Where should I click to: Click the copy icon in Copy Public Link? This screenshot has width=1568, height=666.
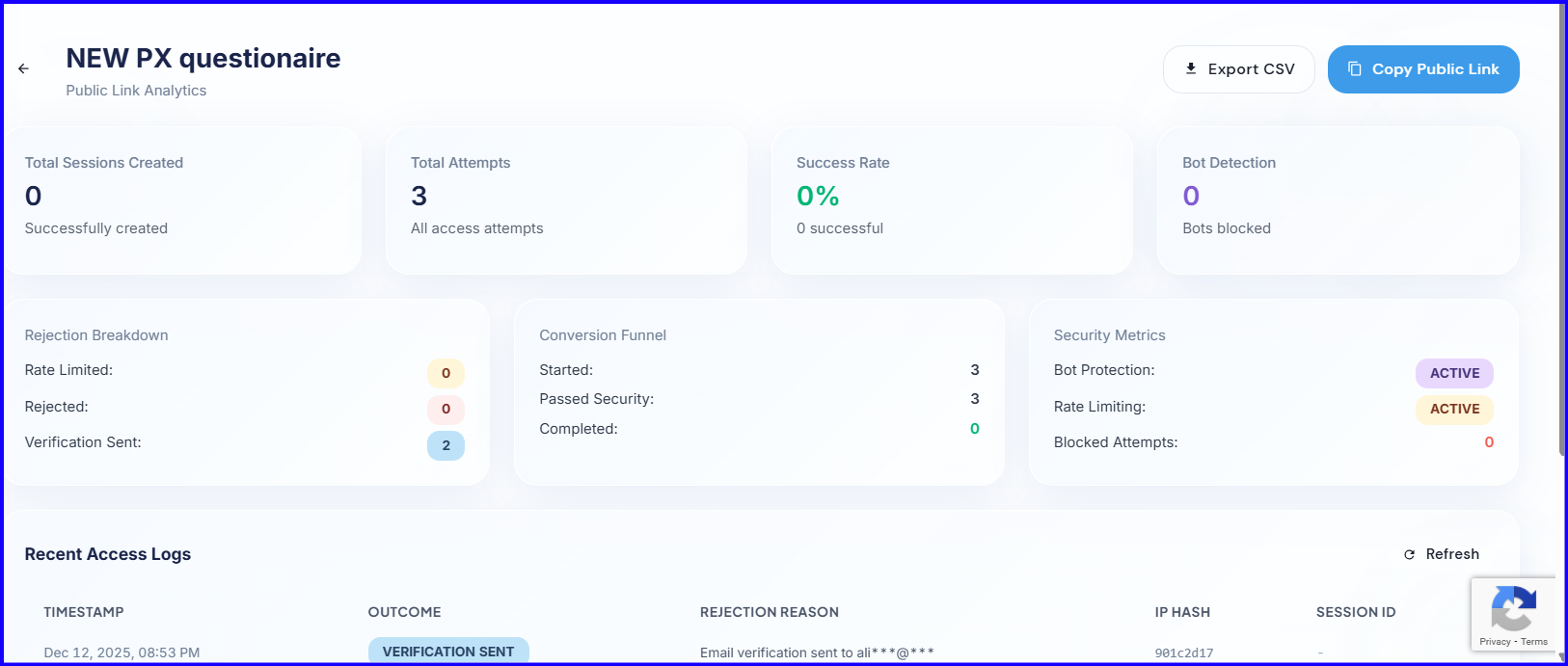tap(1355, 68)
